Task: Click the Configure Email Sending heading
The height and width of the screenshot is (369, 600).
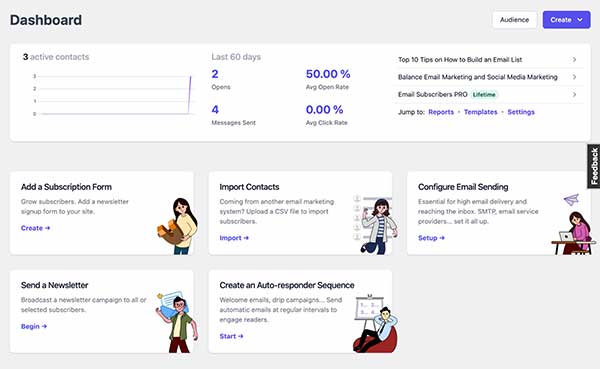Action: [463, 187]
